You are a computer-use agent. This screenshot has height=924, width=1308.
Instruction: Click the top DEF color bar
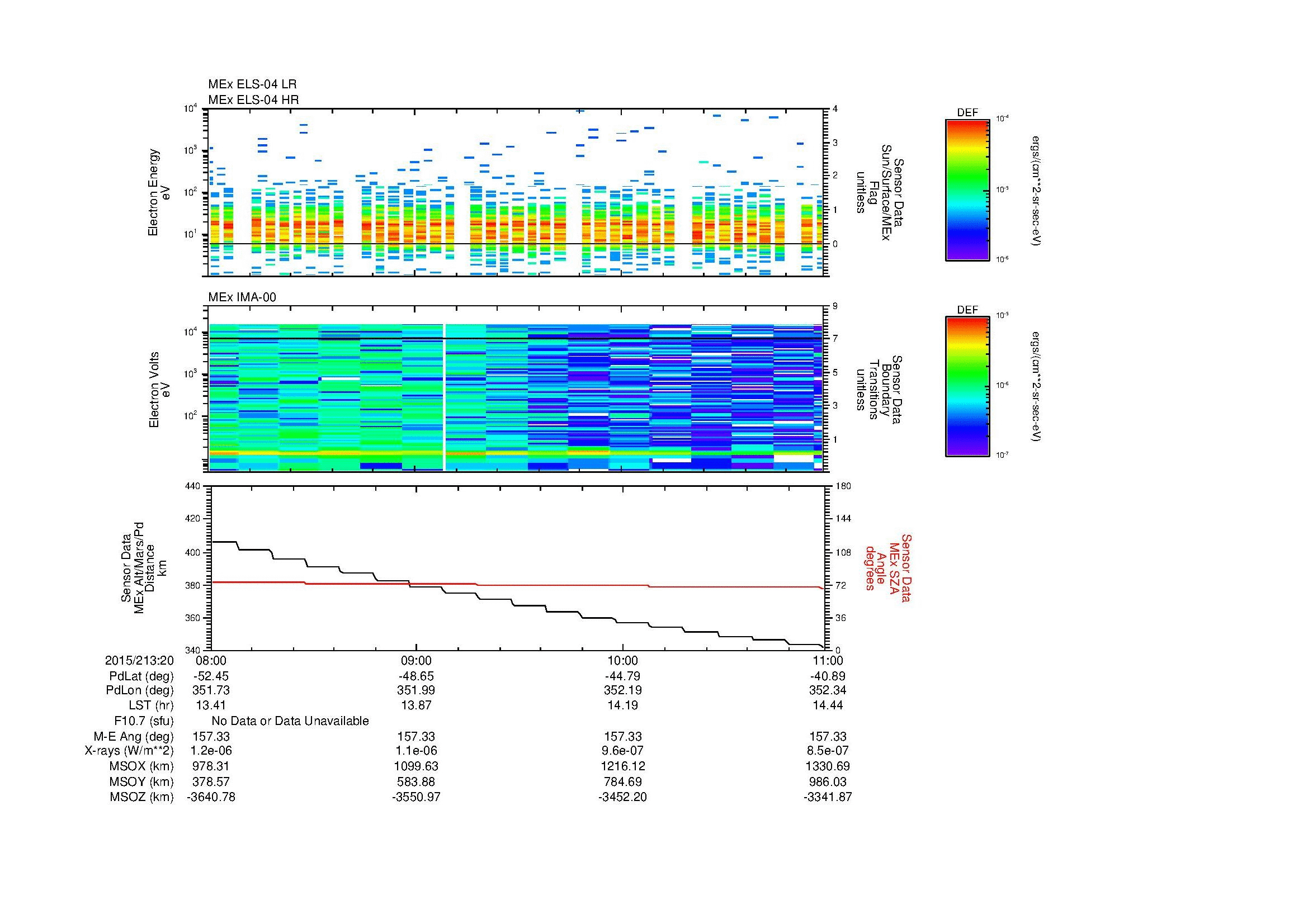[x=967, y=189]
